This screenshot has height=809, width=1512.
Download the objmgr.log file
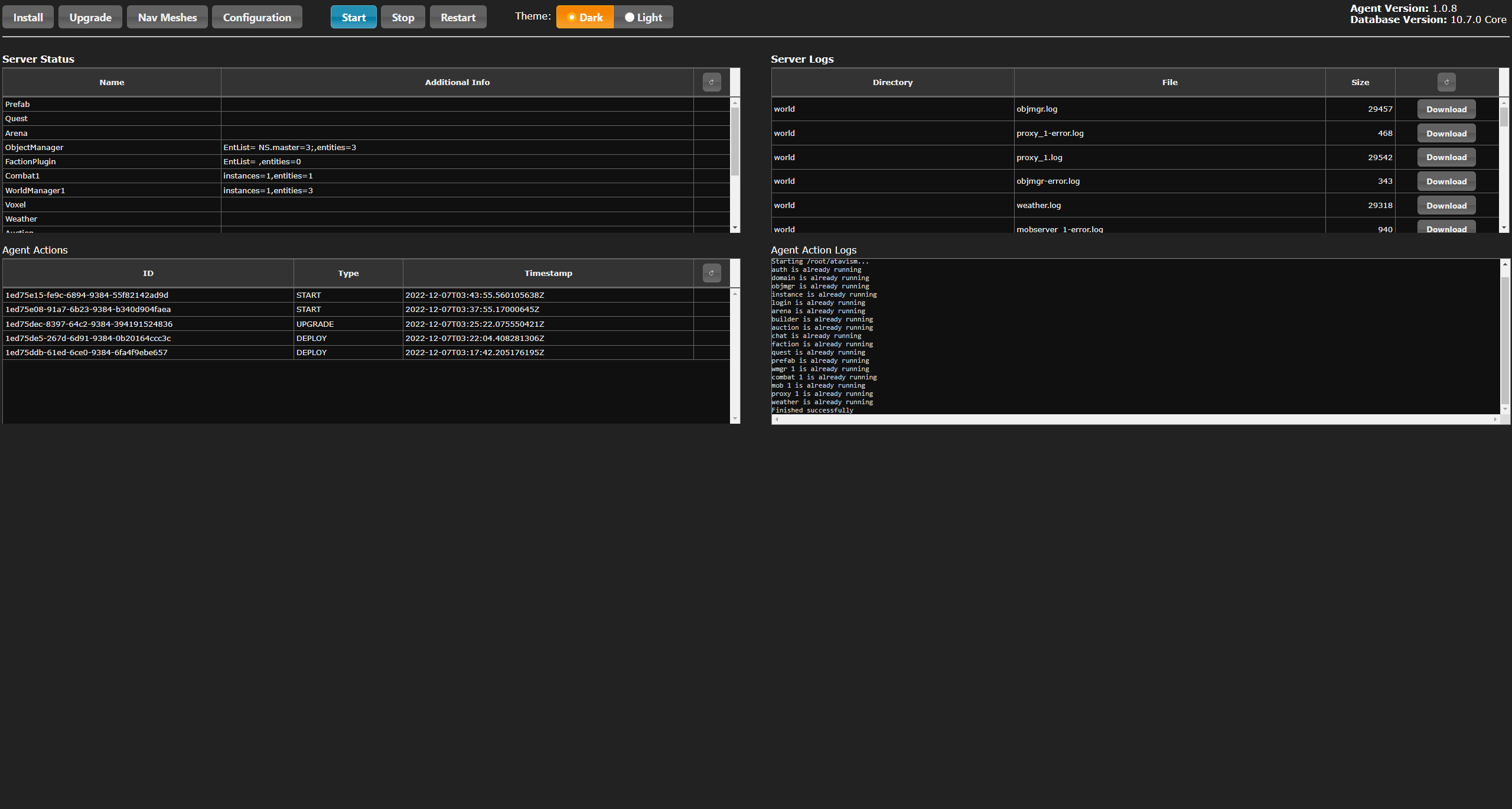coord(1446,109)
